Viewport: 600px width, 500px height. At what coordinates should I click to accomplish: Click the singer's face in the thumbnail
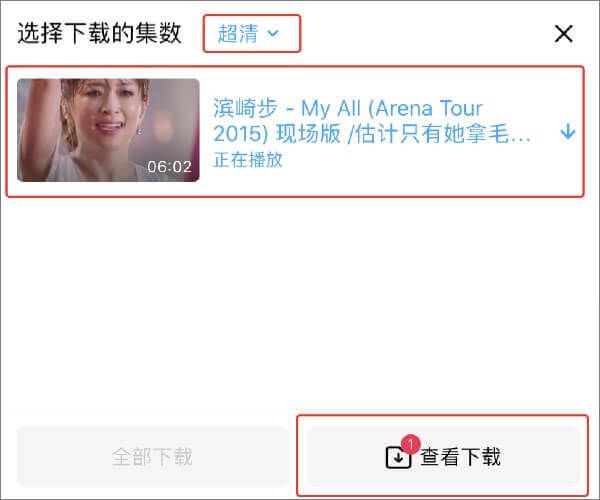tap(111, 109)
